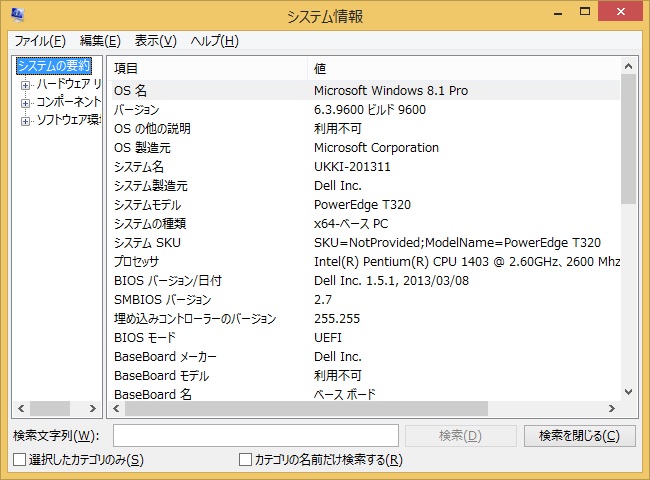Click the value 255.255

tap(337, 319)
